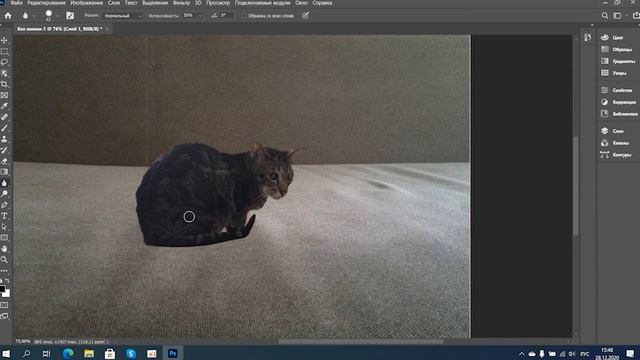The width and height of the screenshot is (640, 360).
Task: Select the Blur tool in toolbox
Action: point(4,183)
